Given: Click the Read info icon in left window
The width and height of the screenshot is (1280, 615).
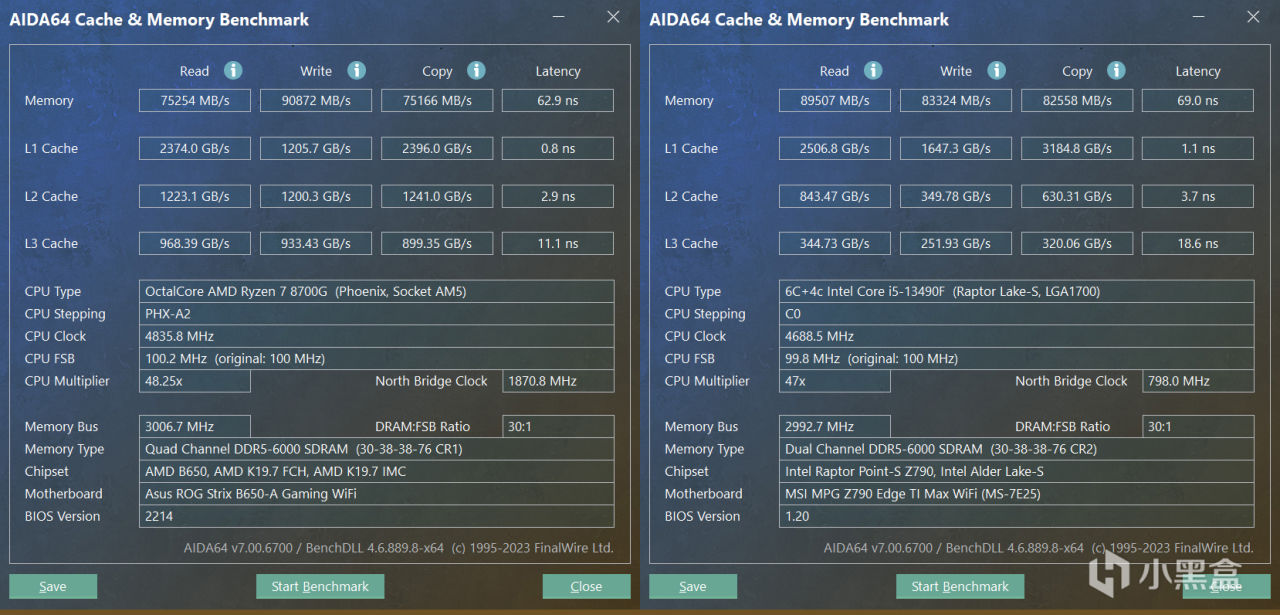Looking at the screenshot, I should (x=233, y=70).
